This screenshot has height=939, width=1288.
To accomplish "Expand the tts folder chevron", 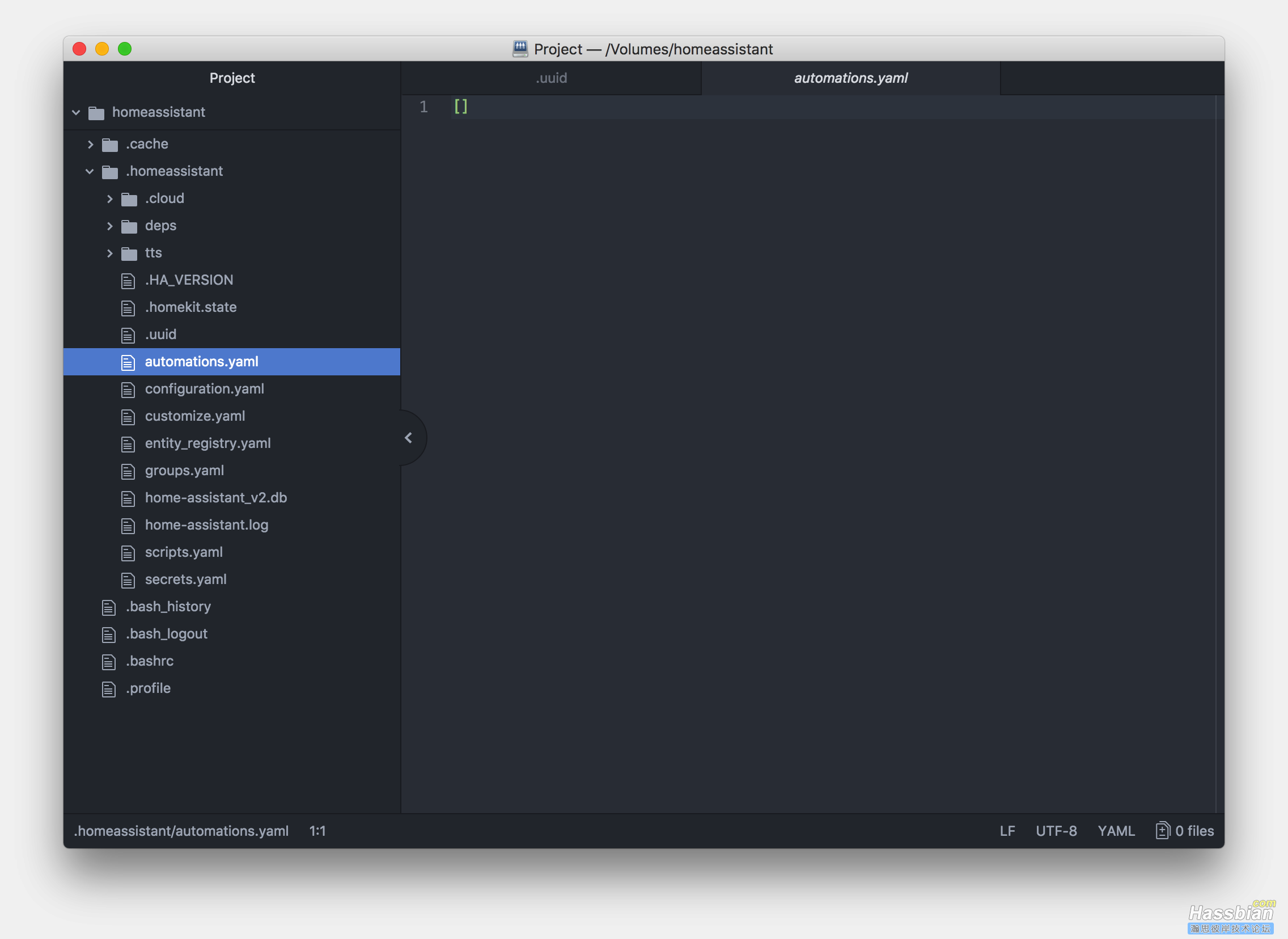I will point(109,253).
